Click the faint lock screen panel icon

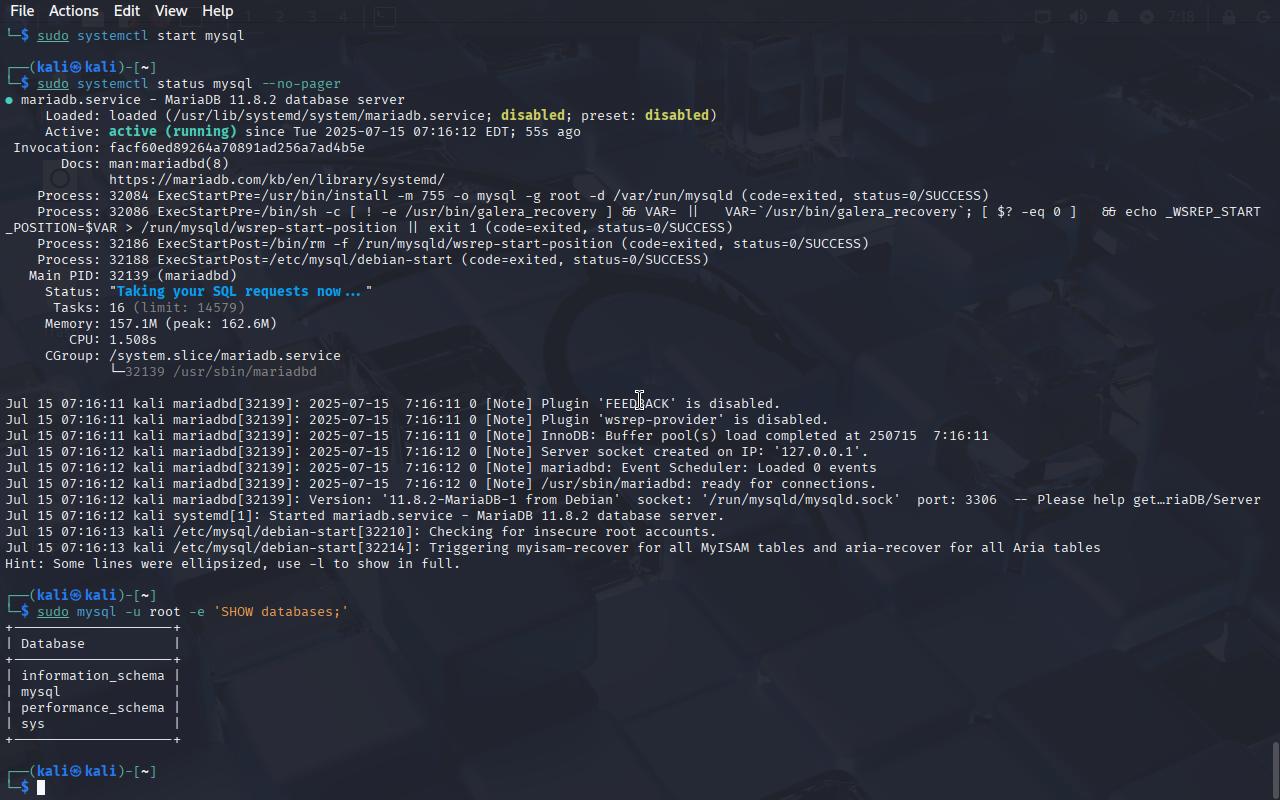tap(1229, 17)
